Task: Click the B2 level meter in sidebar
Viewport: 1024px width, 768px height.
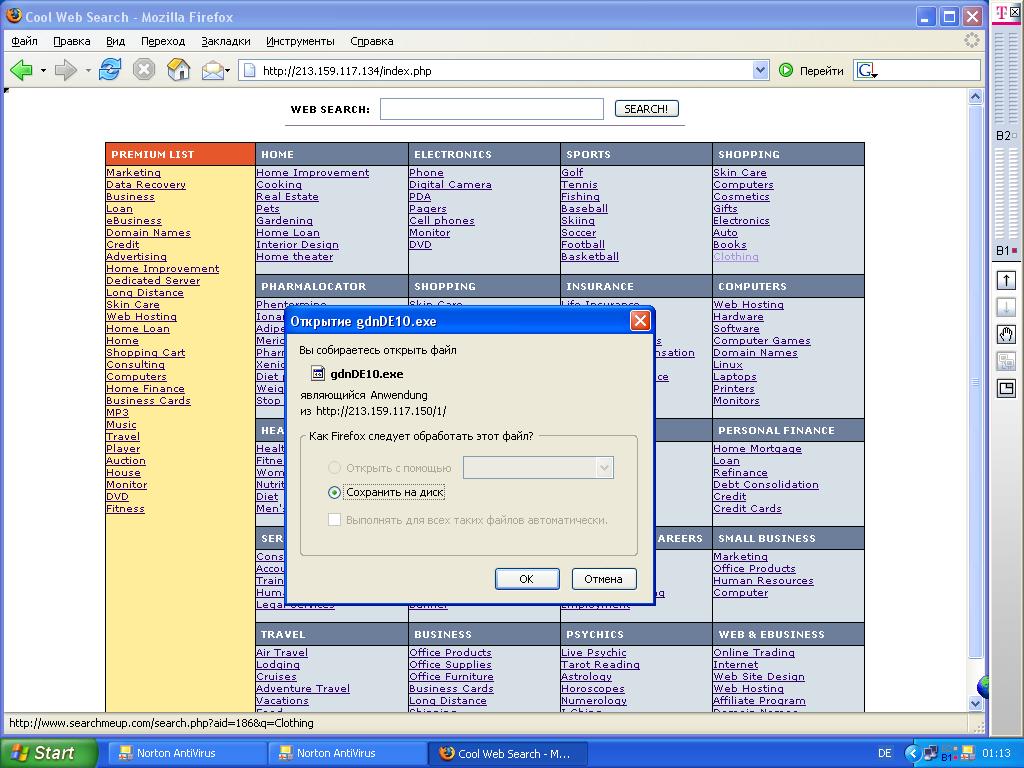Action: [1006, 78]
